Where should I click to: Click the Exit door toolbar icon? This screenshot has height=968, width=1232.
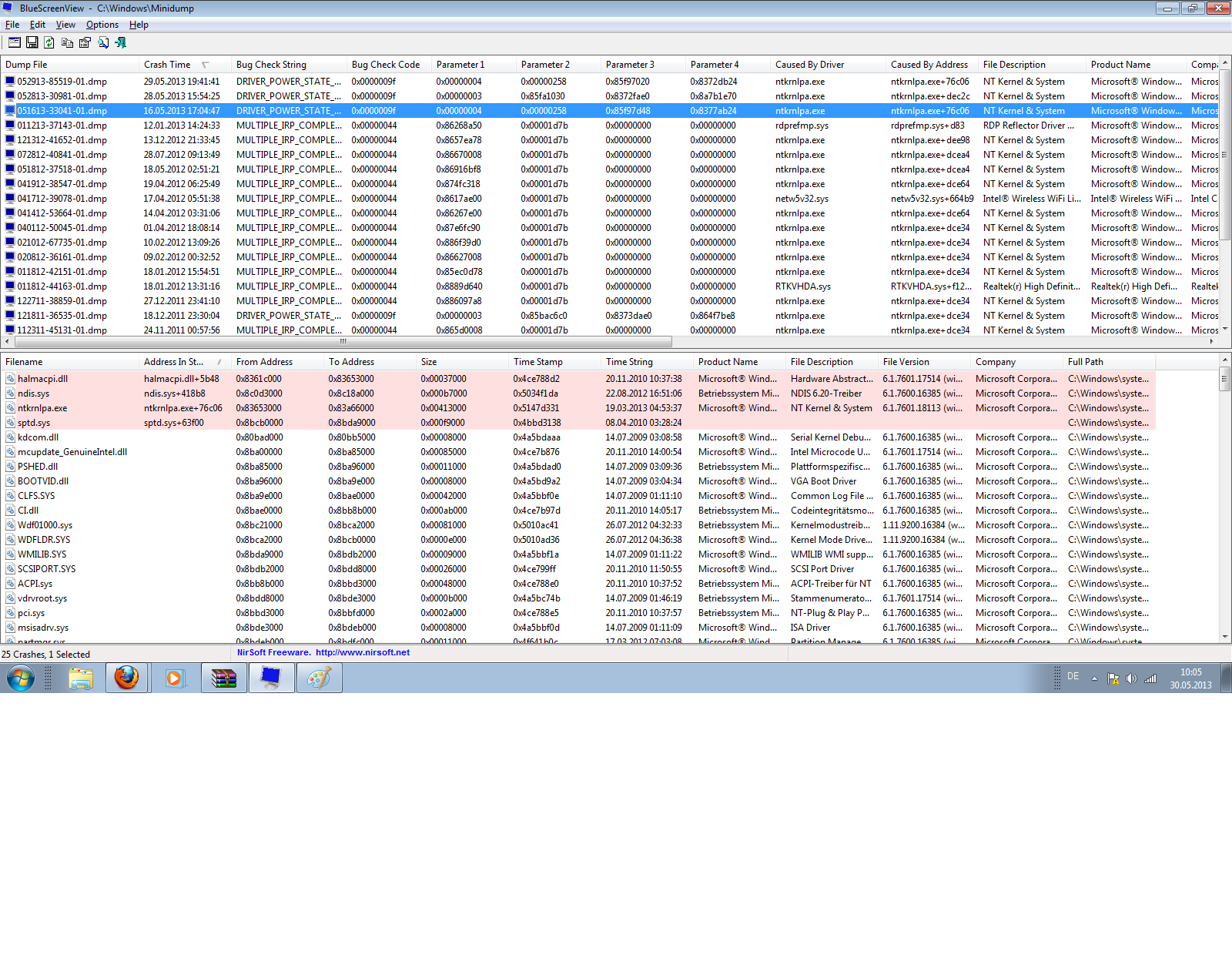pyautogui.click(x=121, y=43)
